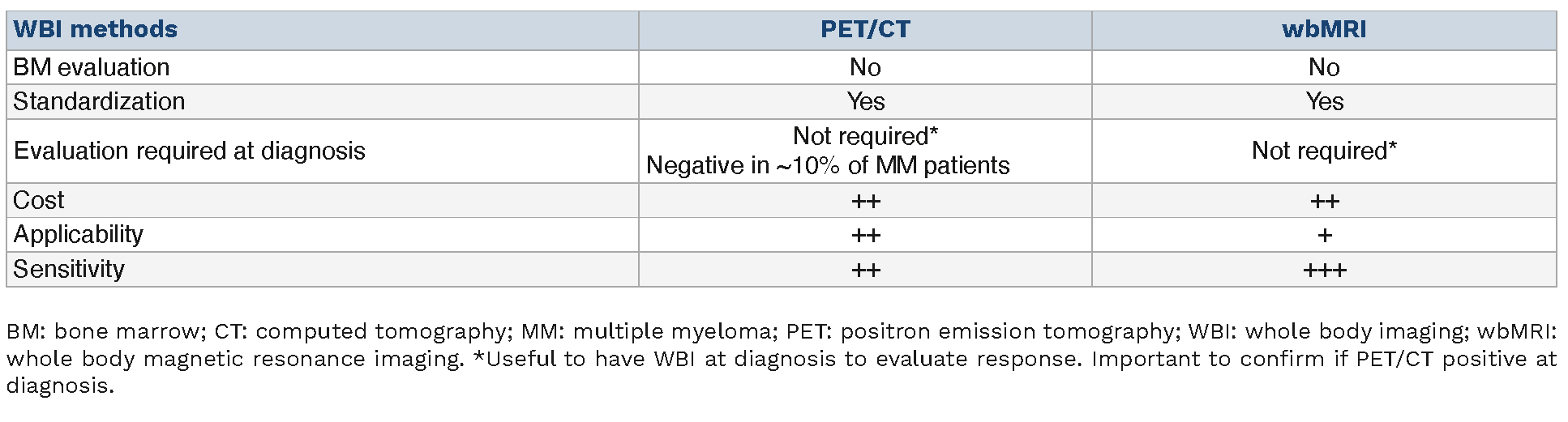The height and width of the screenshot is (422, 1568).
Task: Click the BM evaluation row label
Action: 92,67
